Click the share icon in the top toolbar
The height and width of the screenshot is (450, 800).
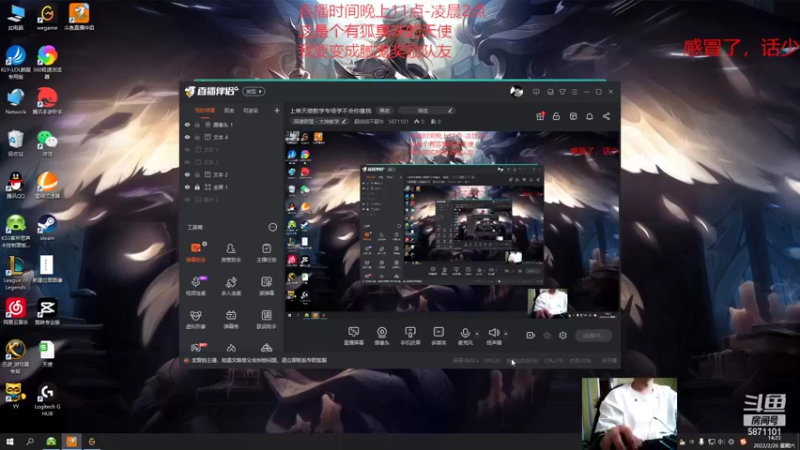(606, 116)
